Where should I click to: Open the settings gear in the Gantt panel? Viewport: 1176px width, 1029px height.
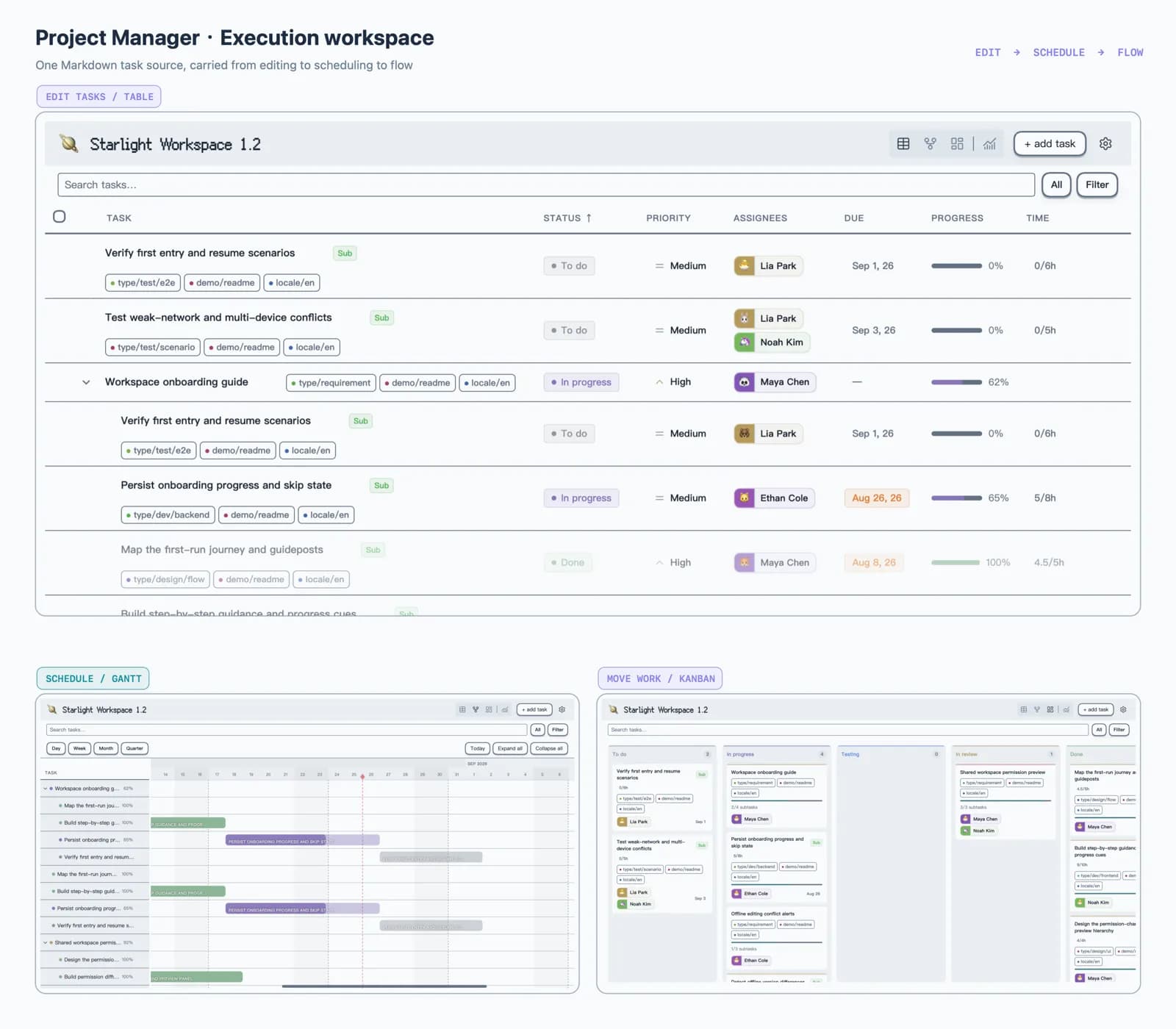click(x=562, y=709)
